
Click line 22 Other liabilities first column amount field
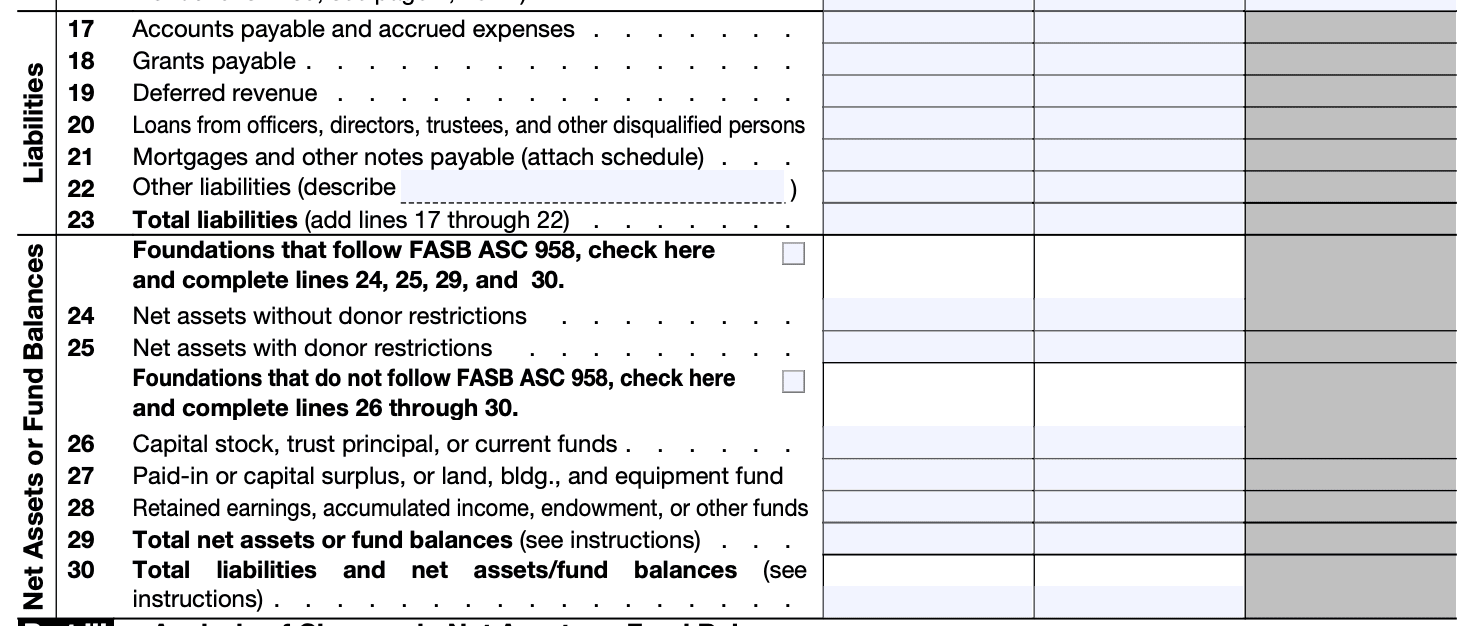[x=928, y=187]
